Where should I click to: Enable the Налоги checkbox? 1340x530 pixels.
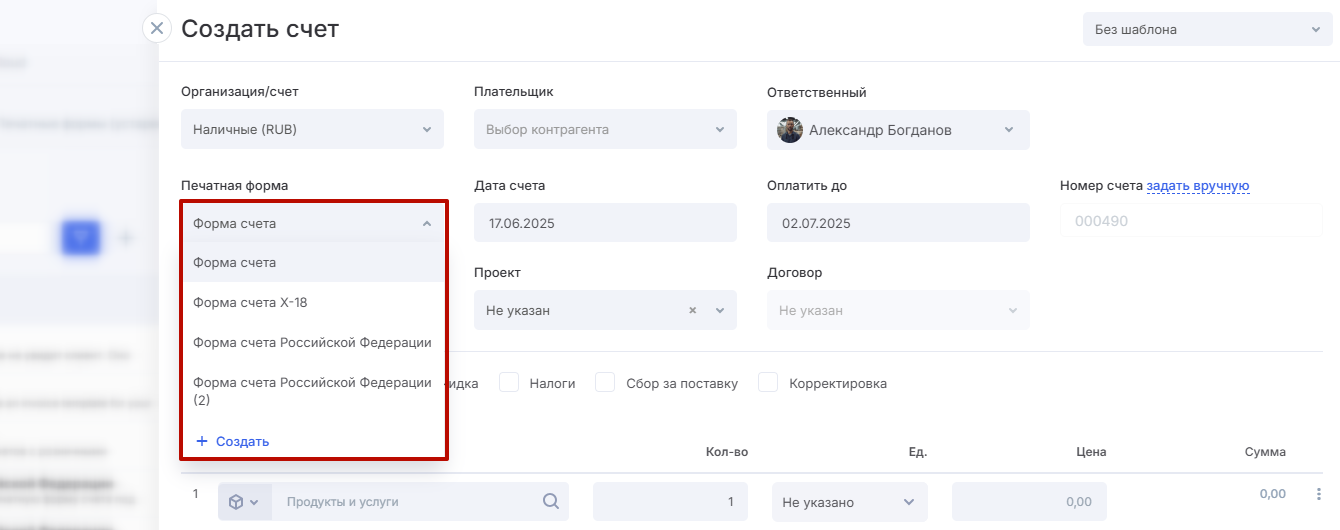[509, 383]
